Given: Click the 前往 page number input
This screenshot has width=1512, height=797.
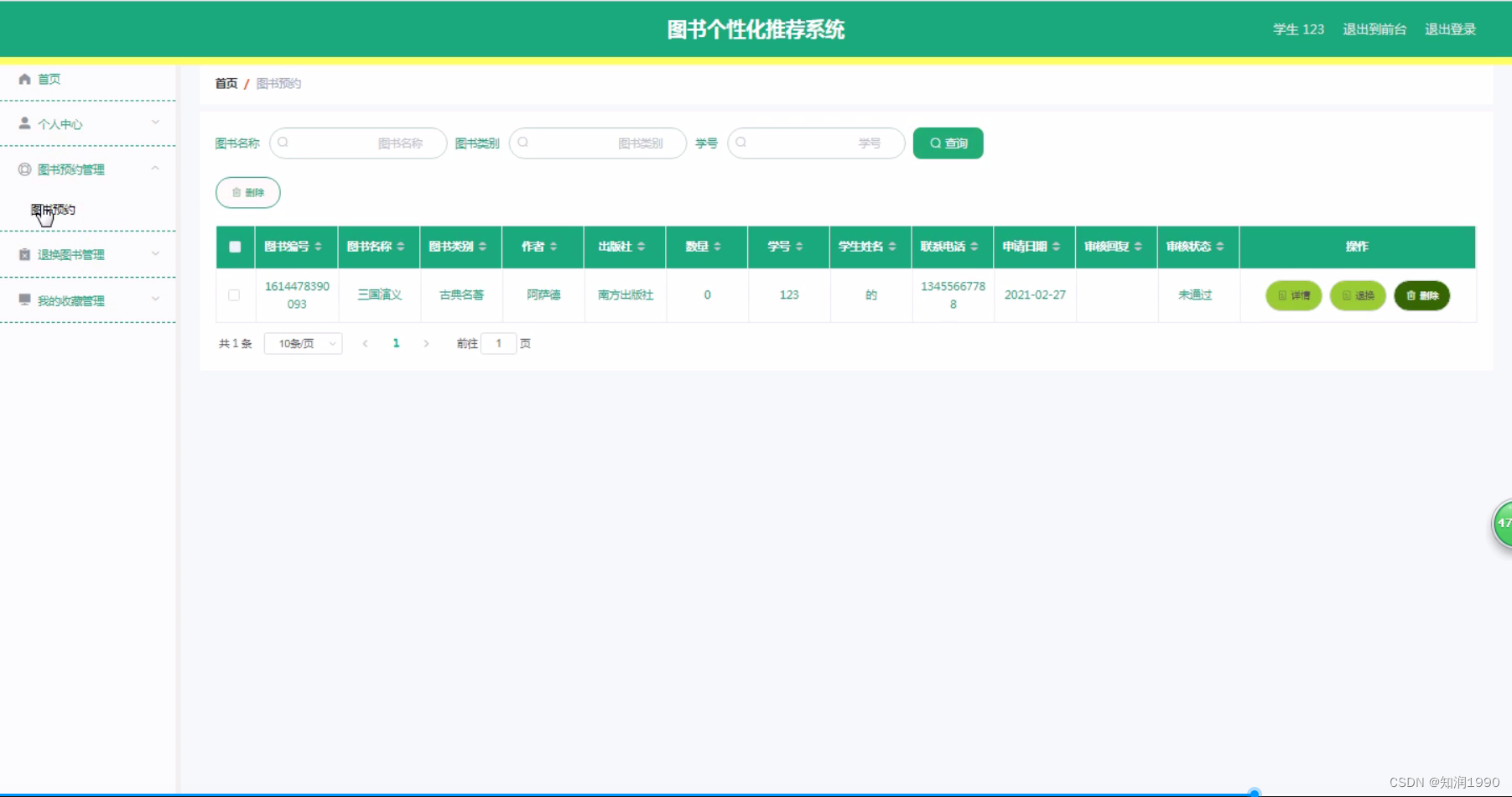Looking at the screenshot, I should coord(498,343).
